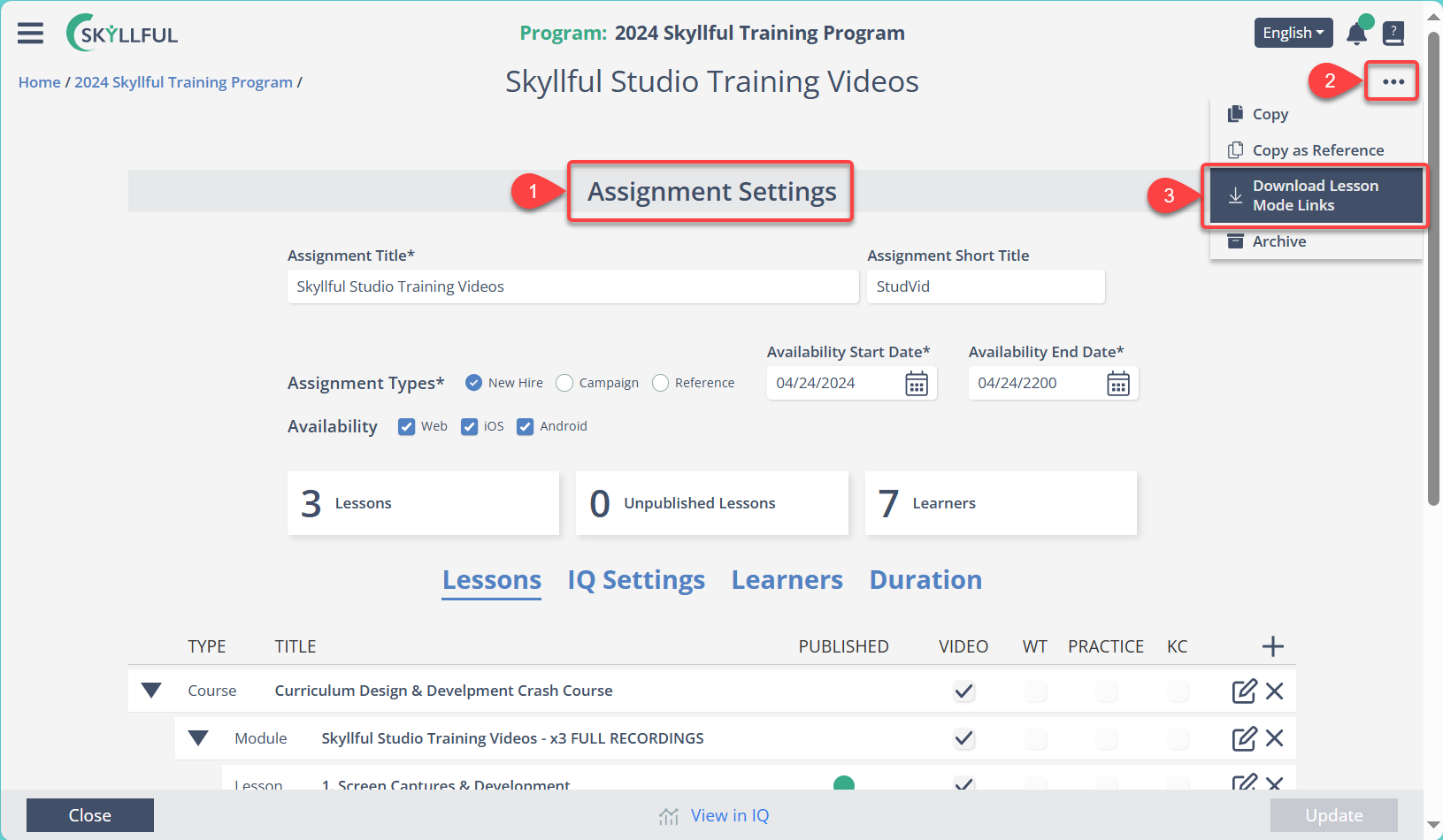This screenshot has height=840, width=1443.
Task: Go to the Home breadcrumb link
Action: coord(40,82)
